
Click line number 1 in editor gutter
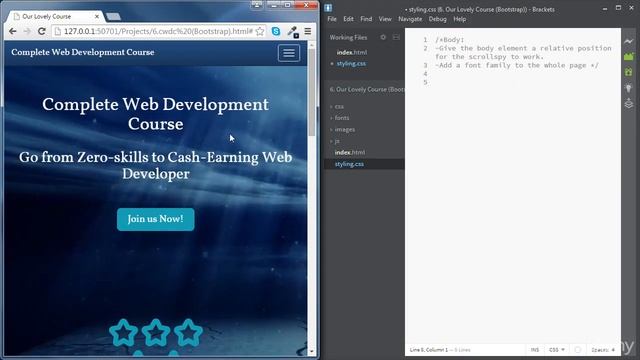tap(425, 40)
